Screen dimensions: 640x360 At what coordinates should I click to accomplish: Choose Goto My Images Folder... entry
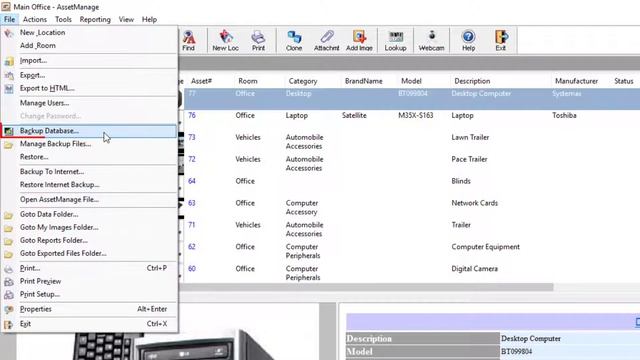point(89,227)
